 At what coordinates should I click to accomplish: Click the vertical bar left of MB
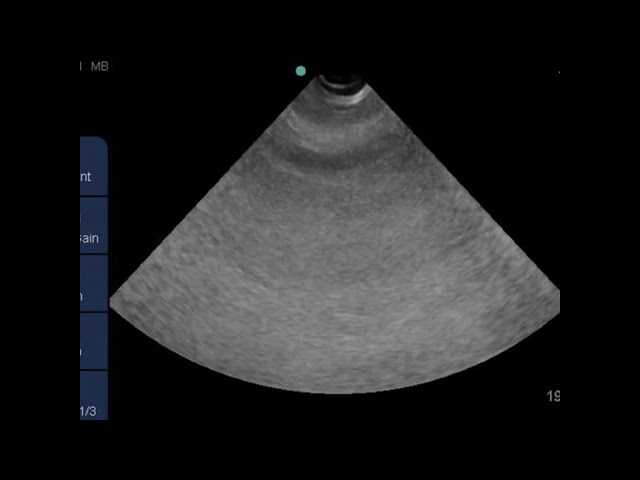click(81, 66)
